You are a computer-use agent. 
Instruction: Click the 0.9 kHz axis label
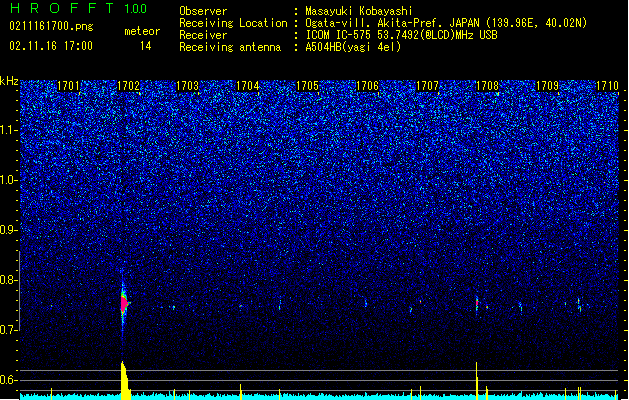(x=9, y=230)
